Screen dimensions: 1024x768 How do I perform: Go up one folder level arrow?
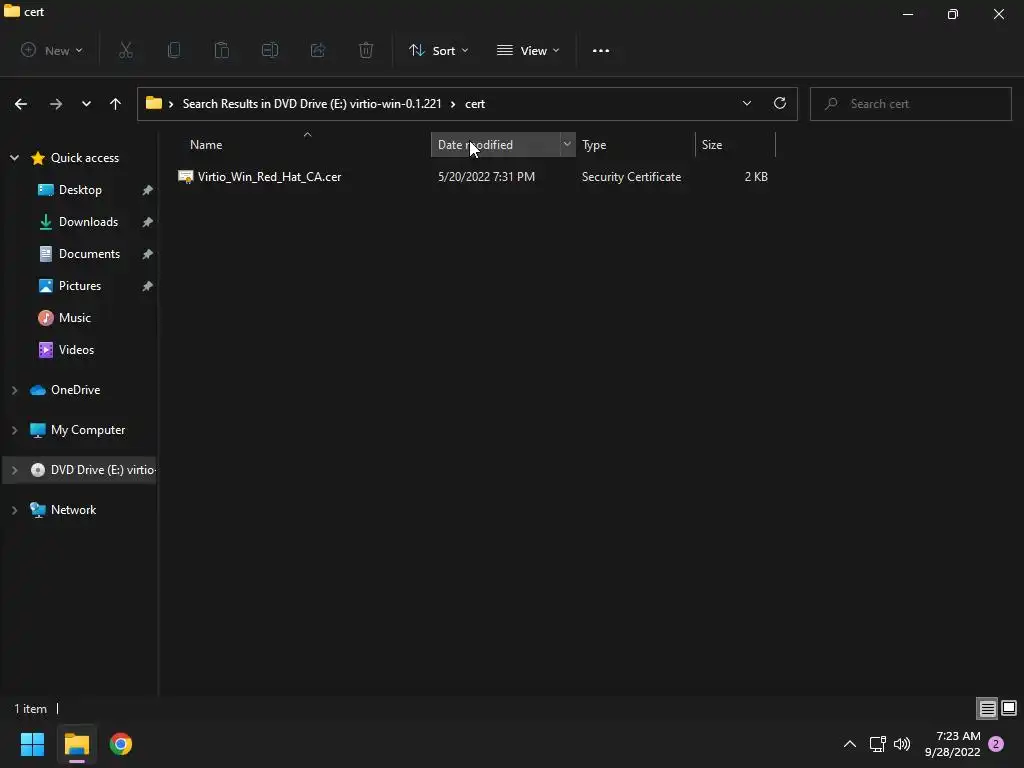(116, 104)
